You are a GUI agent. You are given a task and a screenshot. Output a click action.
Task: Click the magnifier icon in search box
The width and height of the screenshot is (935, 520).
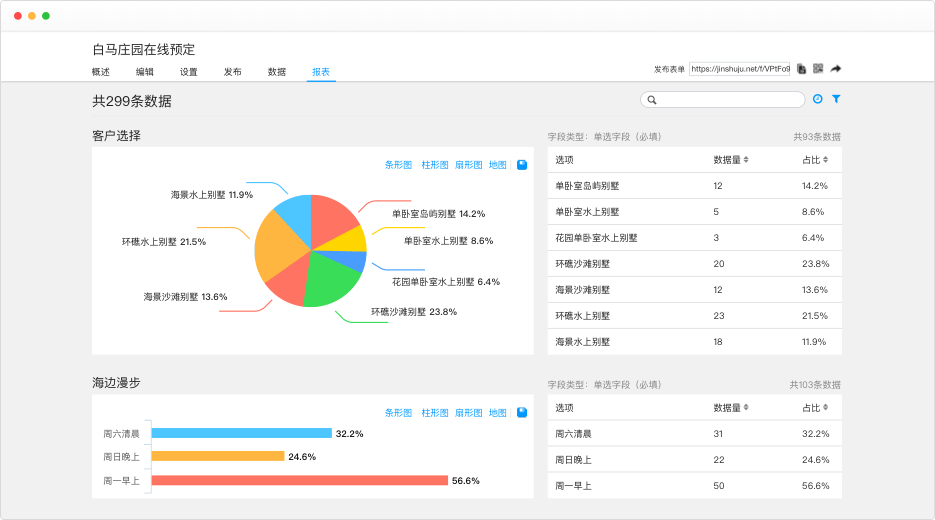652,100
